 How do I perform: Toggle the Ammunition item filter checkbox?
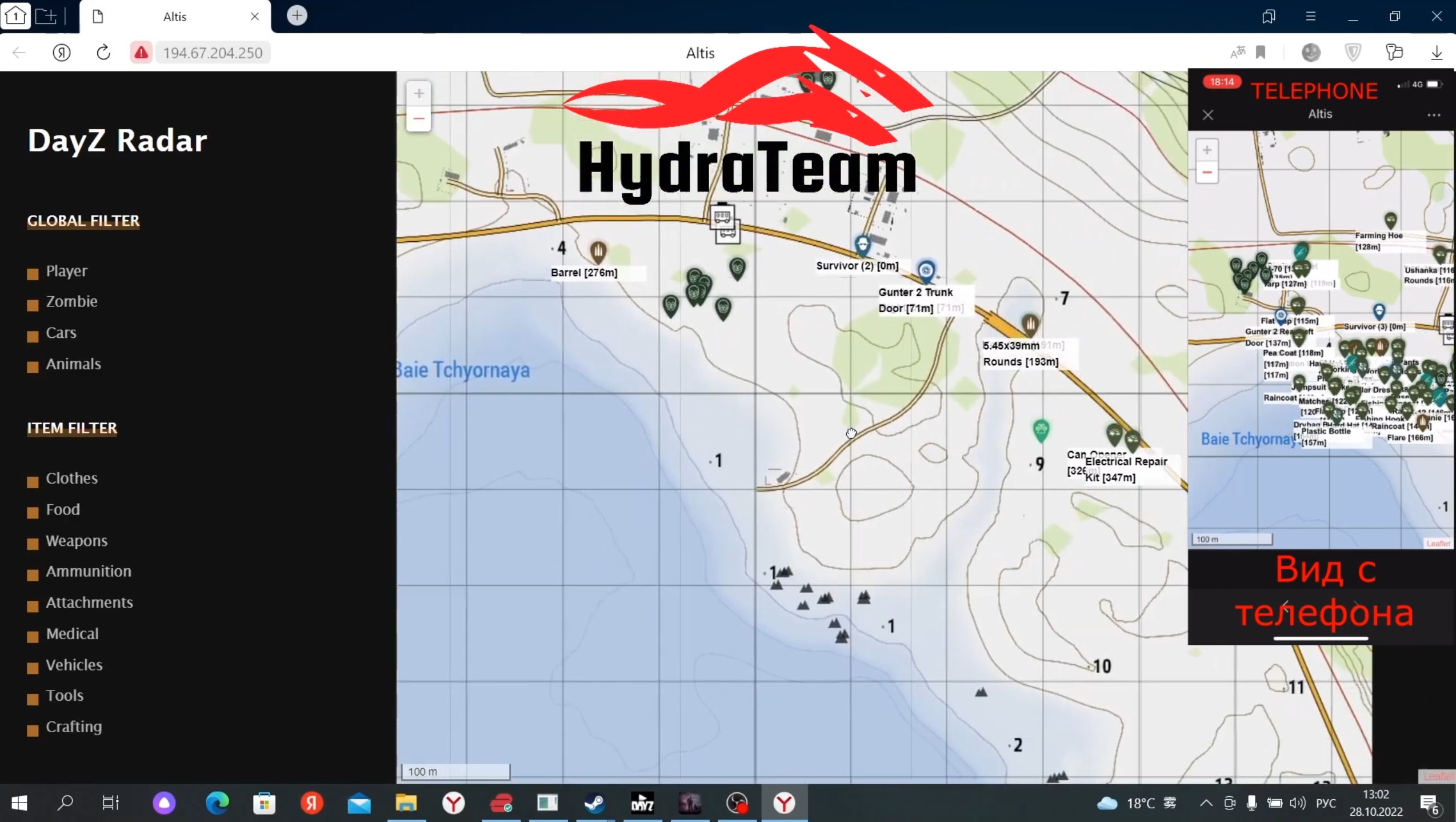click(33, 574)
